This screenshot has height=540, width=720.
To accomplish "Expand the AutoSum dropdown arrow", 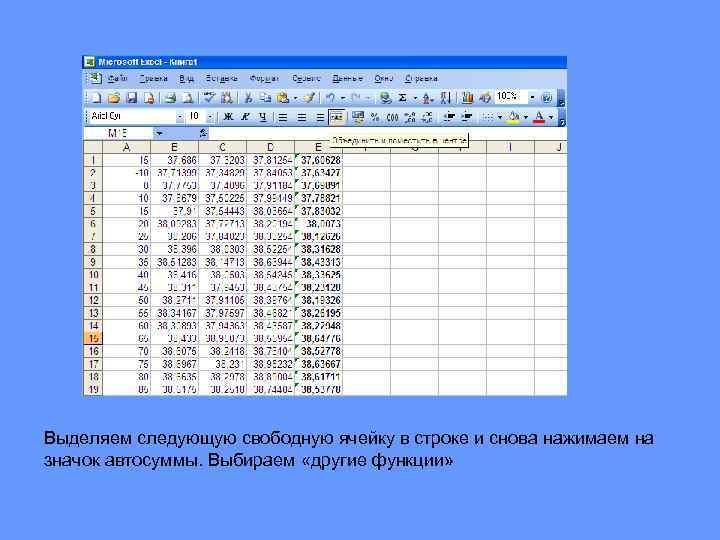I will (x=415, y=97).
